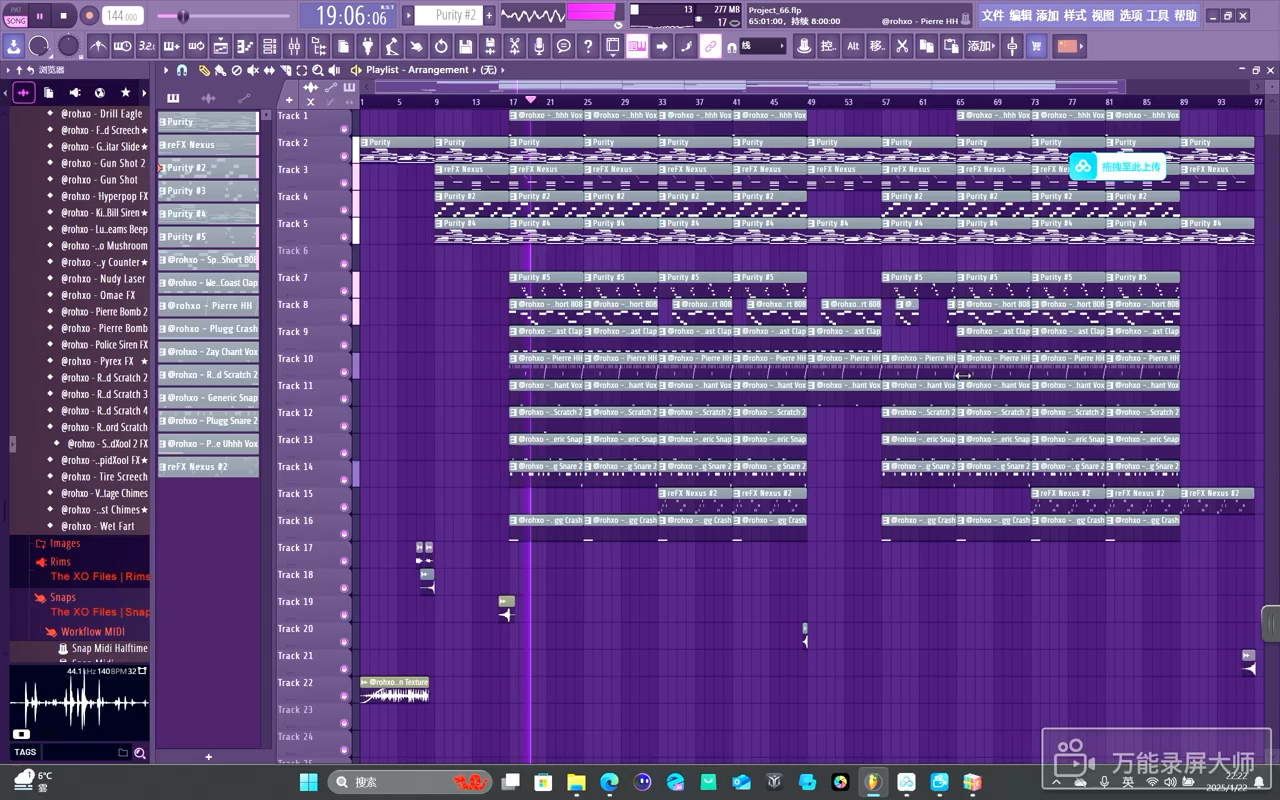Image resolution: width=1280 pixels, height=800 pixels.
Task: Click the stop playback button
Action: (x=64, y=16)
